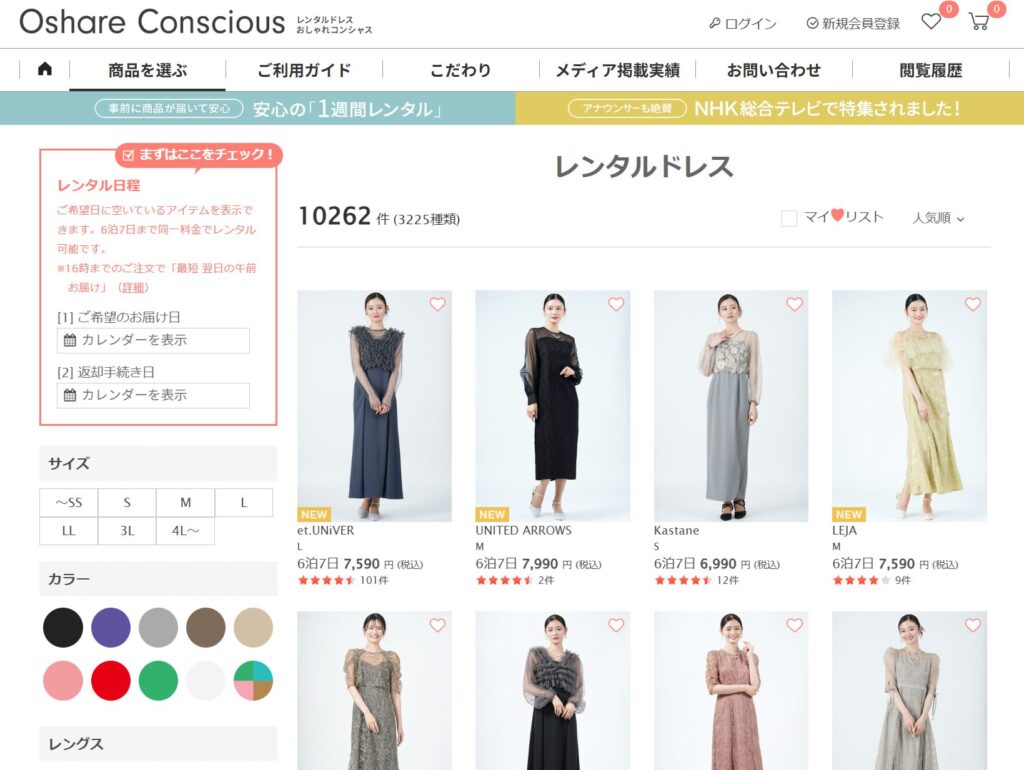Viewport: 1024px width, 770px height.
Task: Select size LL filter
Action: point(69,530)
